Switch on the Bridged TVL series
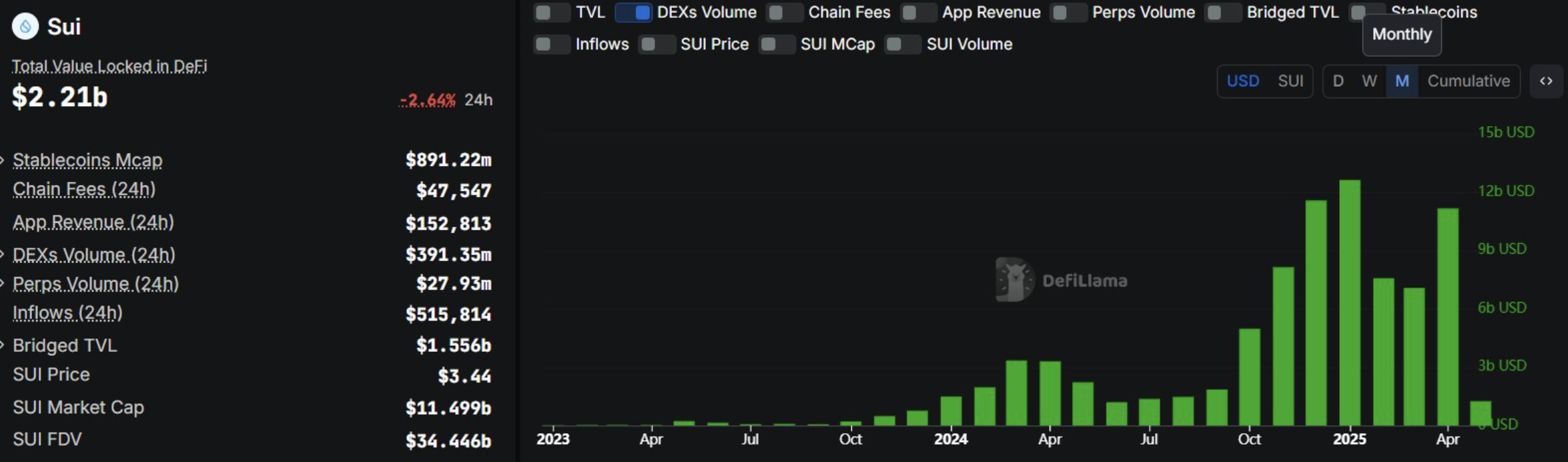Screen dimensions: 1568x462 [x=1223, y=12]
